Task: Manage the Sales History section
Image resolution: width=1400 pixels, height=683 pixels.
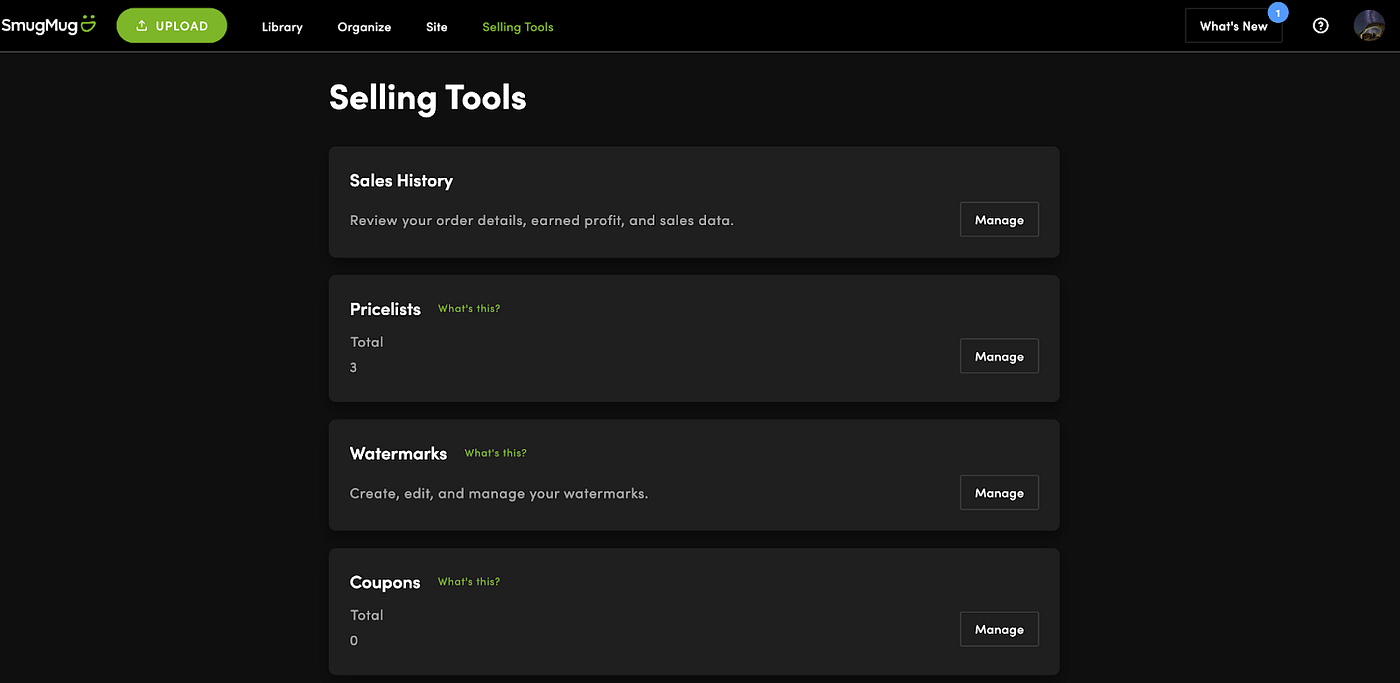Action: [999, 220]
